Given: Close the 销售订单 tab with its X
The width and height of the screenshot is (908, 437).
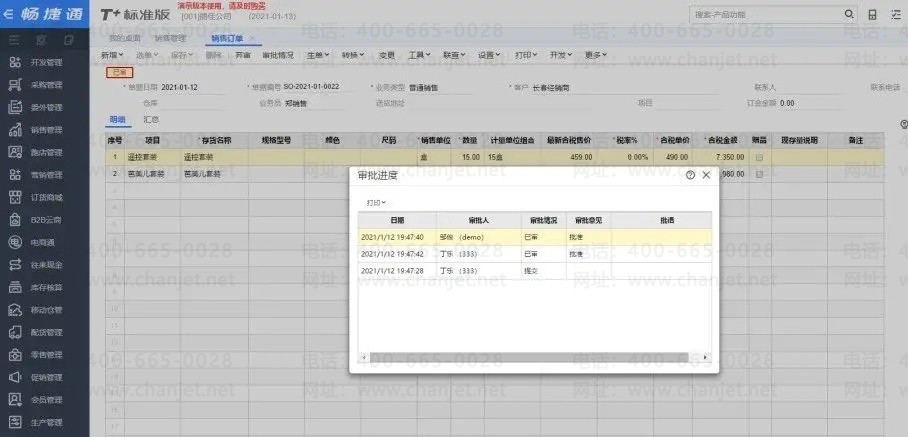Looking at the screenshot, I should point(252,38).
